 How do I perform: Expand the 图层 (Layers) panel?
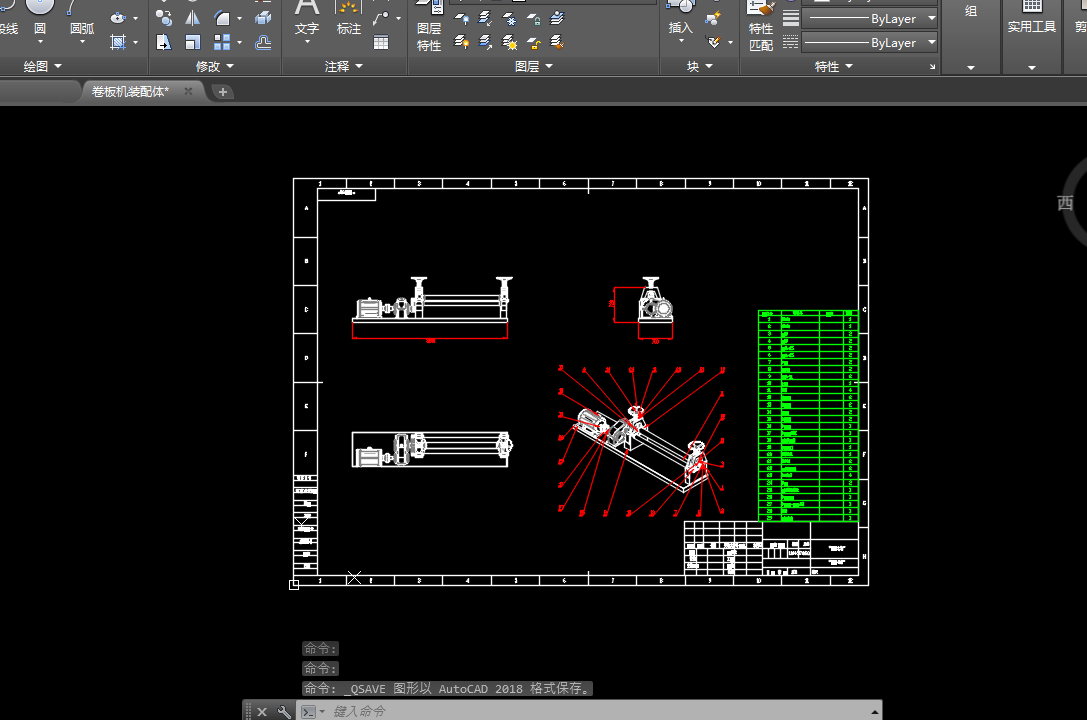[x=534, y=66]
